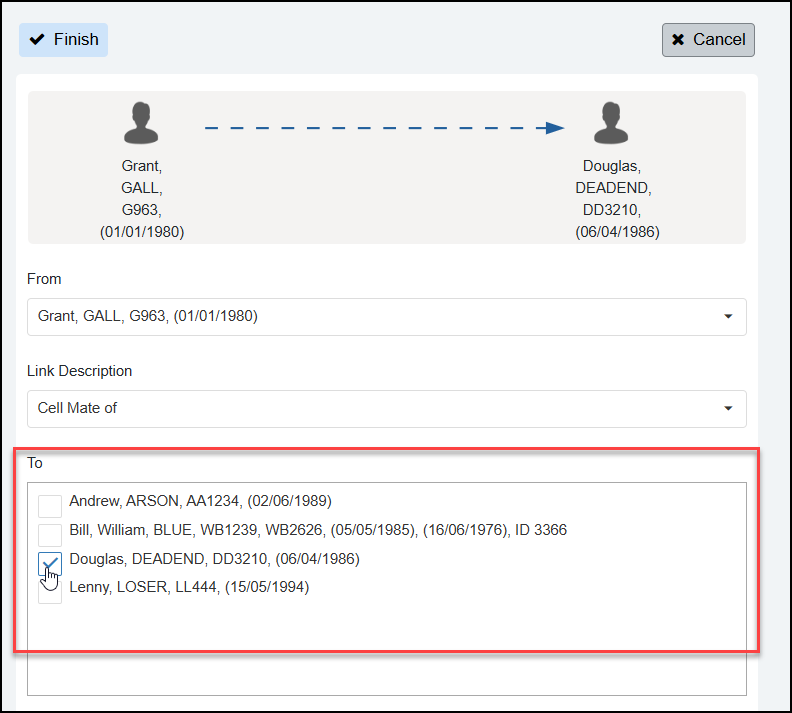The width and height of the screenshot is (792, 713).
Task: Click the Douglas DEADEND DD3210 list entry text
Action: (214, 559)
